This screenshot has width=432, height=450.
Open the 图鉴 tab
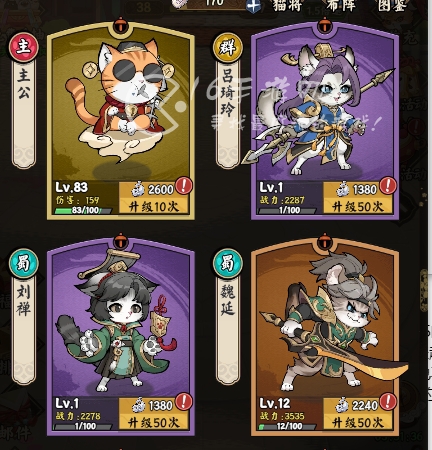[x=392, y=6]
